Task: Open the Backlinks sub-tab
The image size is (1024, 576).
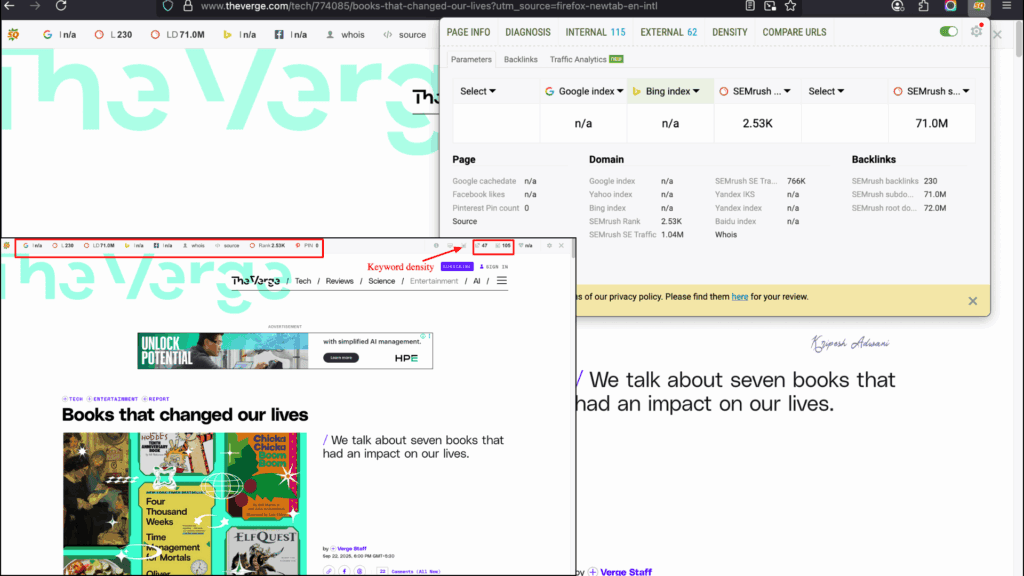Action: click(x=520, y=59)
